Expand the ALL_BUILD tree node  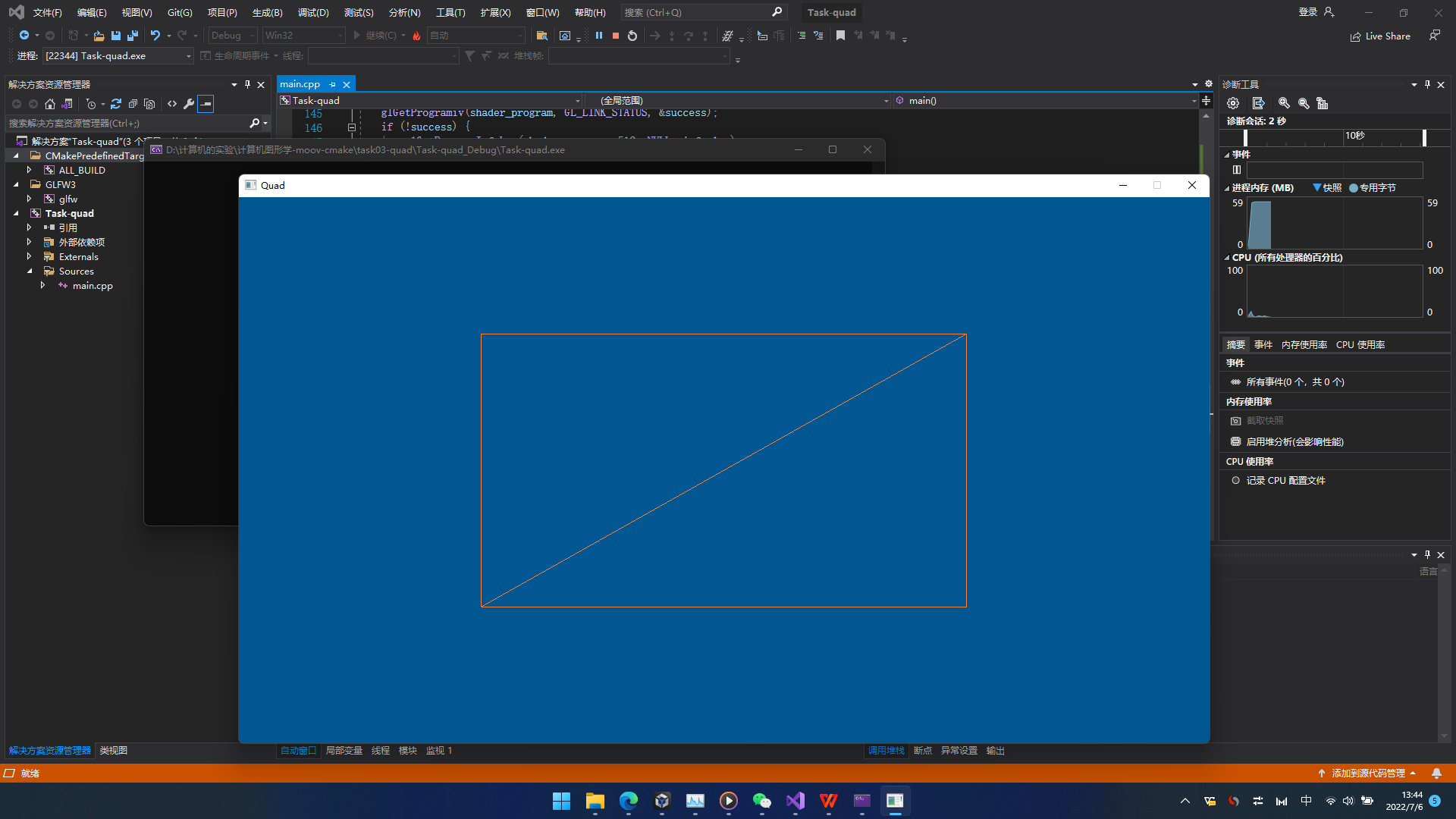29,171
